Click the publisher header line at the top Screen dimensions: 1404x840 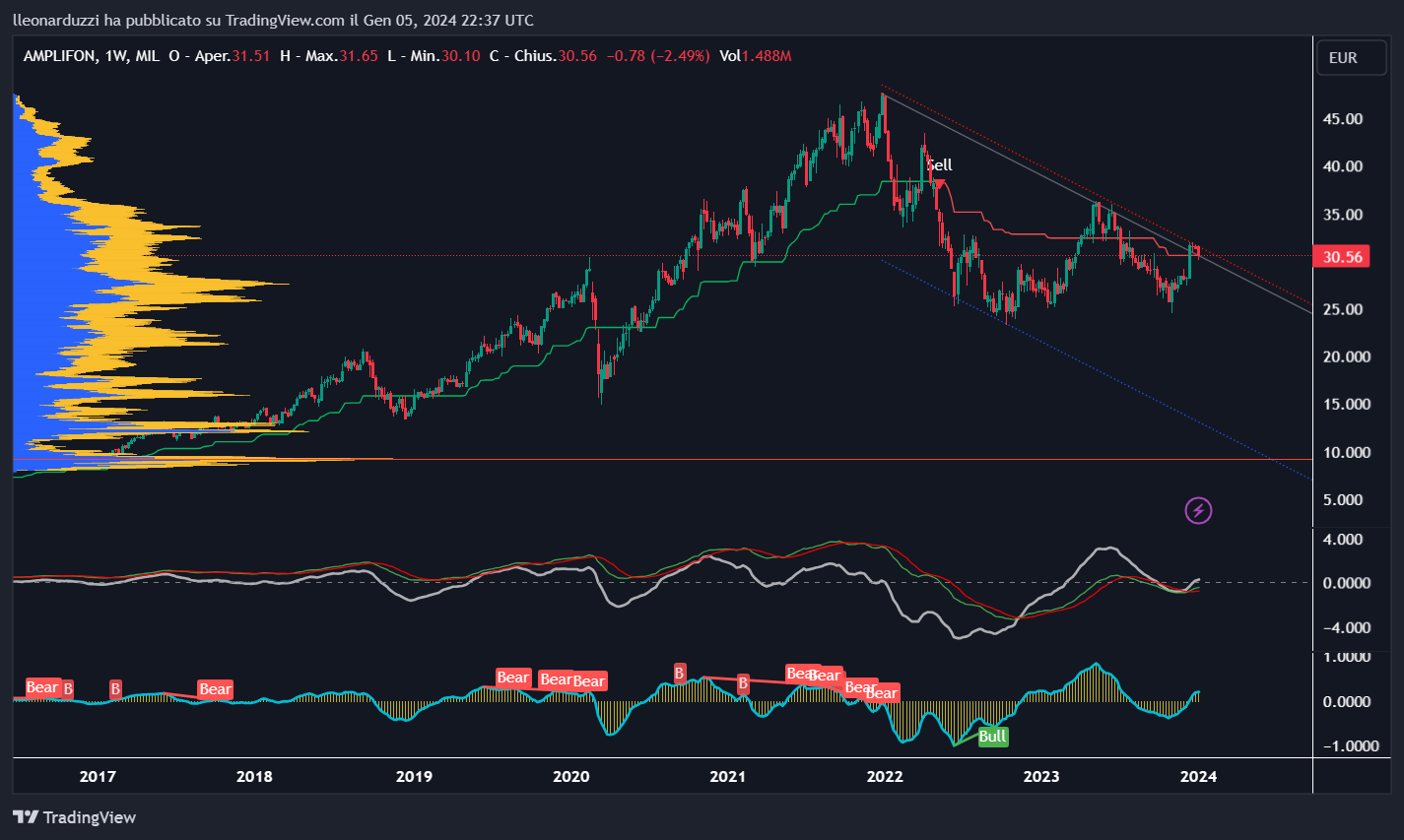coord(273,20)
